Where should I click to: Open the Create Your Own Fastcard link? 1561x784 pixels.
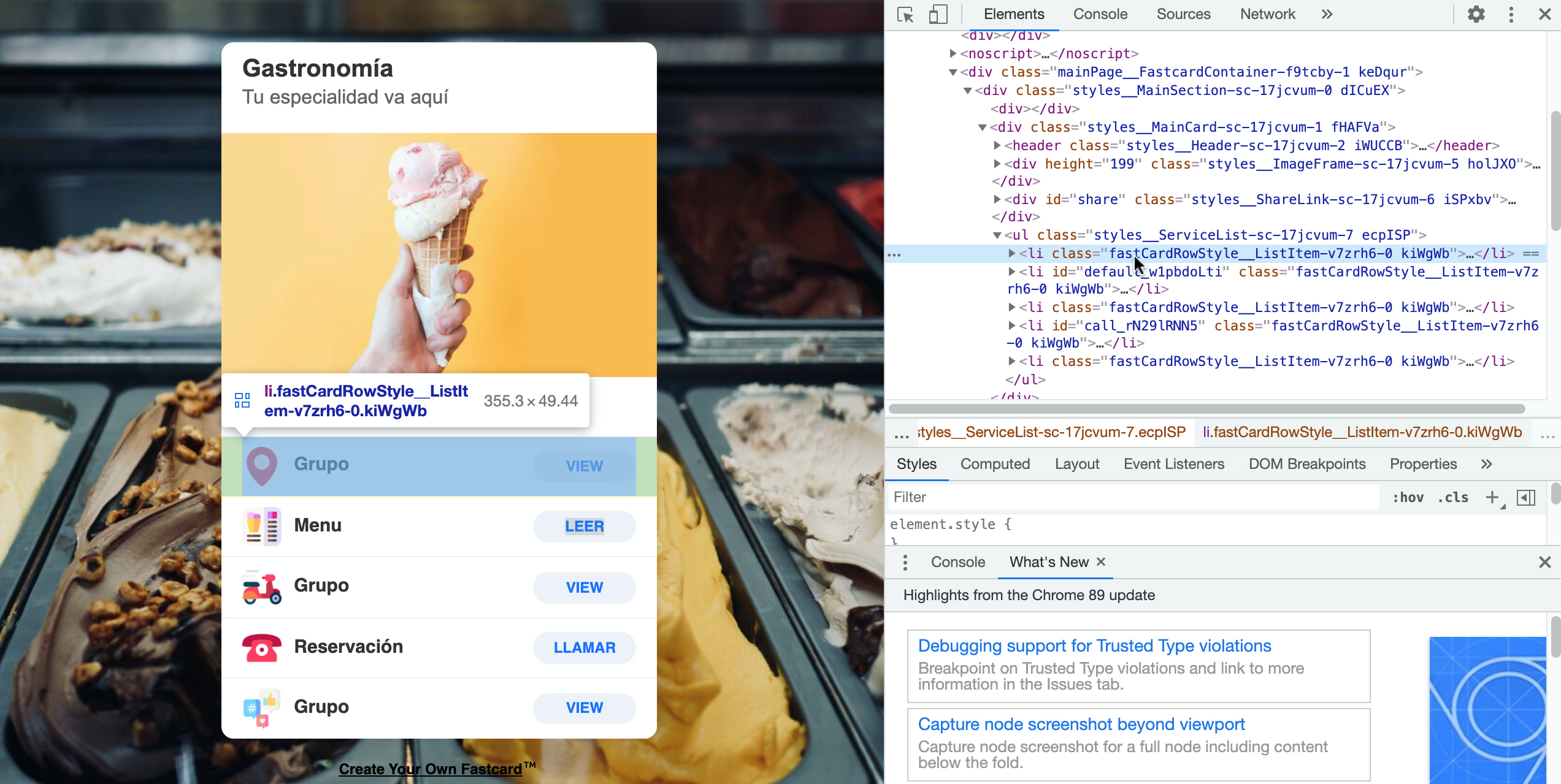click(431, 769)
